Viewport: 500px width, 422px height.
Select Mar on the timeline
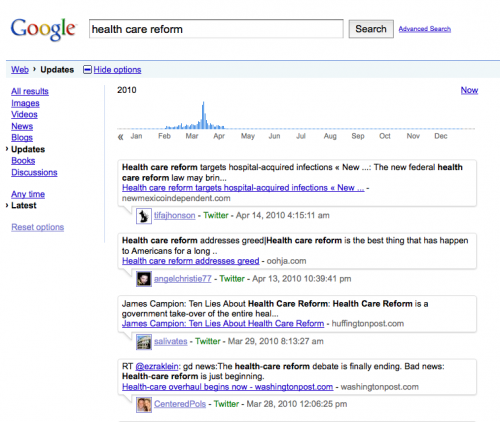[192, 136]
